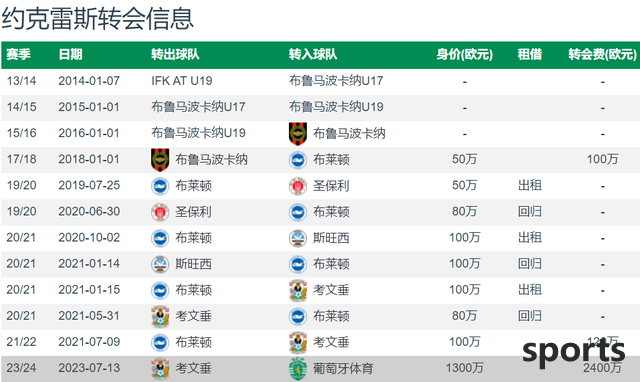The height and width of the screenshot is (382, 640).
Task: Click Brommapojkarna crest in 17/18 row
Action: [160, 160]
